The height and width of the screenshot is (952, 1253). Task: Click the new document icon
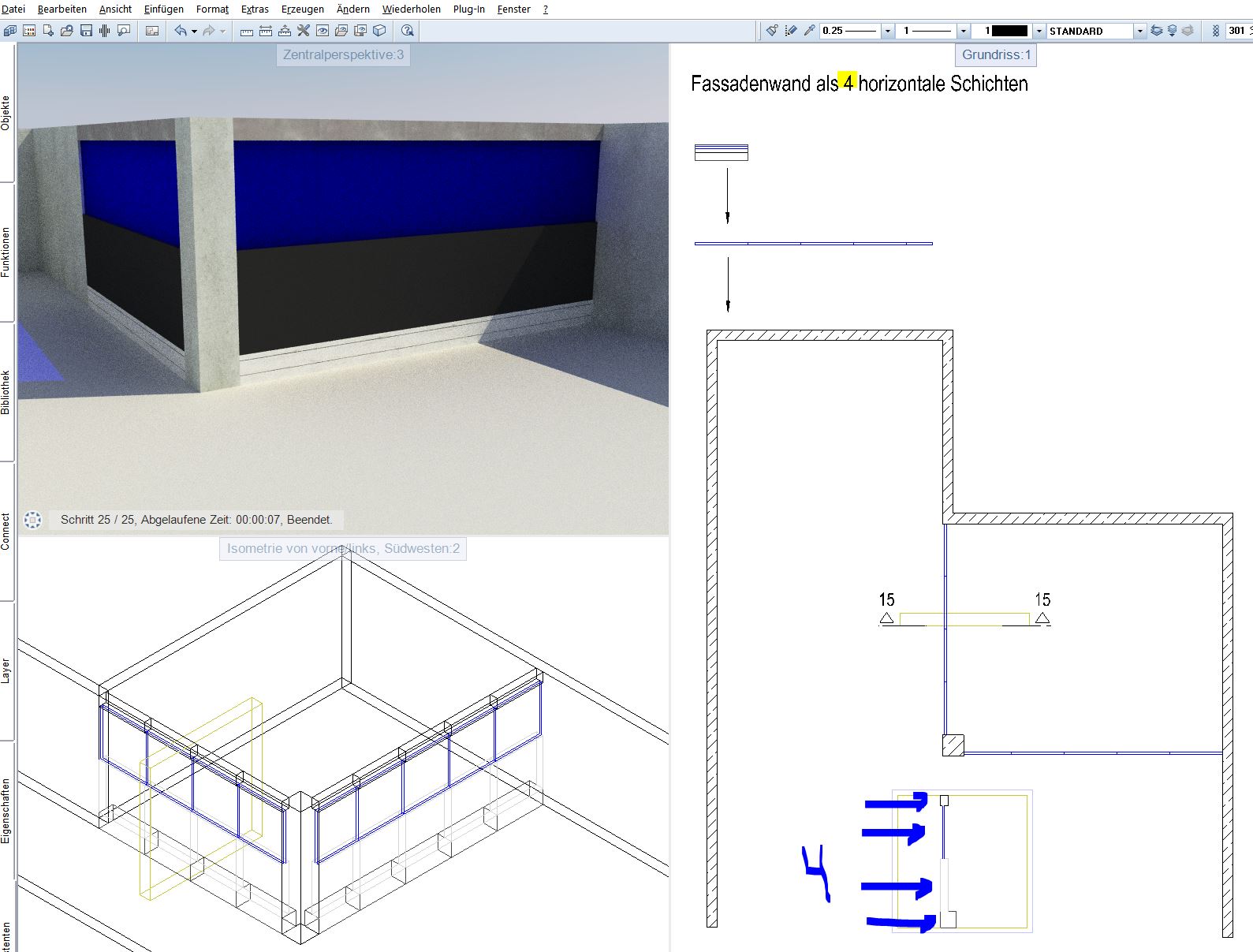click(x=48, y=31)
